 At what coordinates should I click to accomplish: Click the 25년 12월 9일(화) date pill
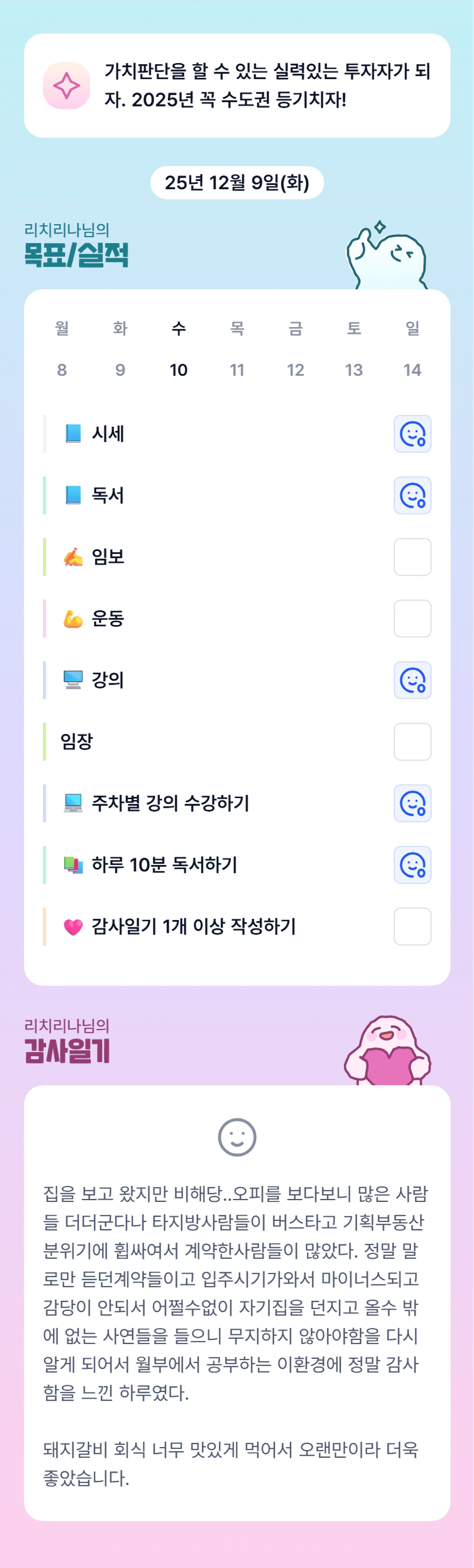pos(237,183)
